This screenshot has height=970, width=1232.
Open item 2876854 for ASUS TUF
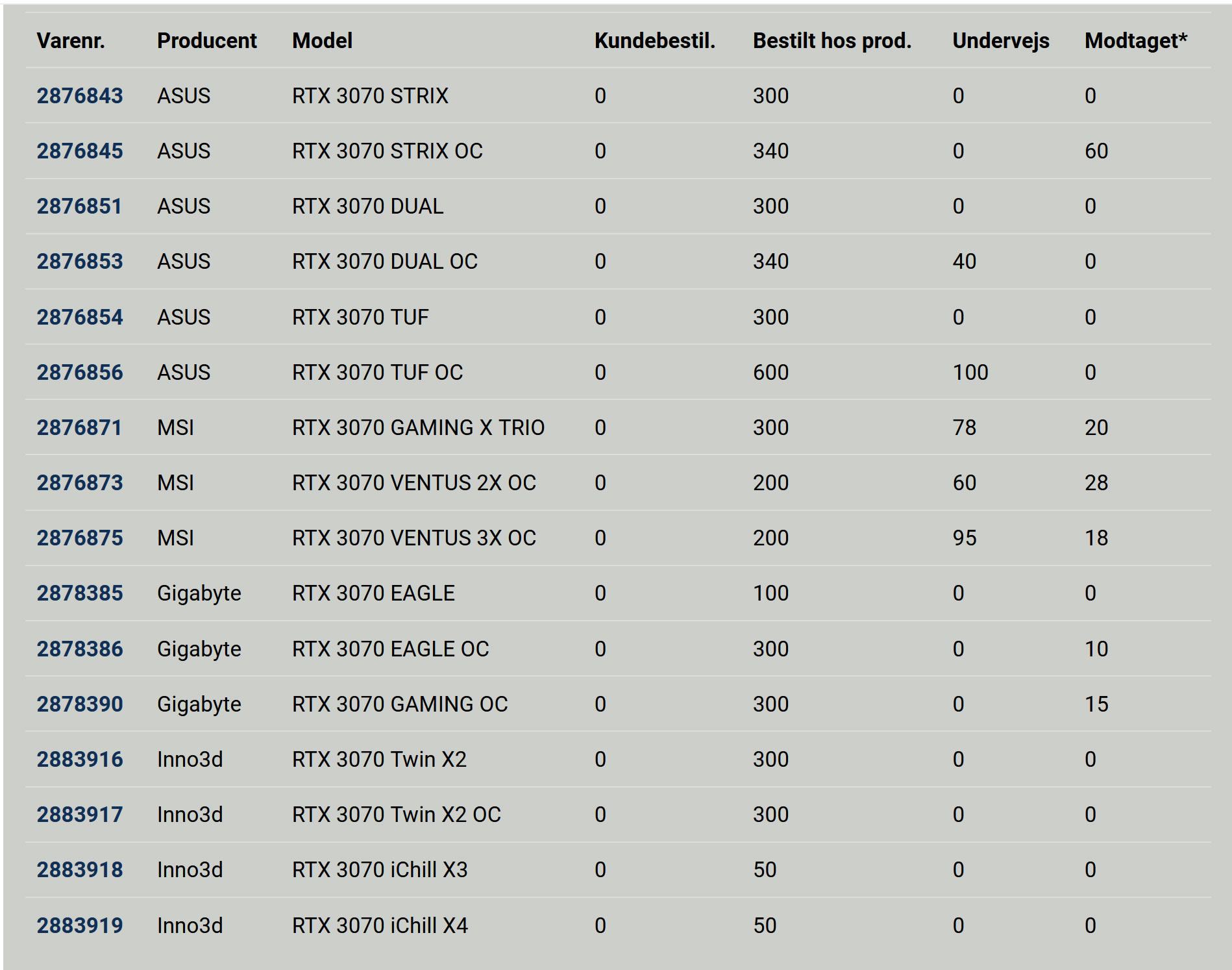(x=79, y=317)
